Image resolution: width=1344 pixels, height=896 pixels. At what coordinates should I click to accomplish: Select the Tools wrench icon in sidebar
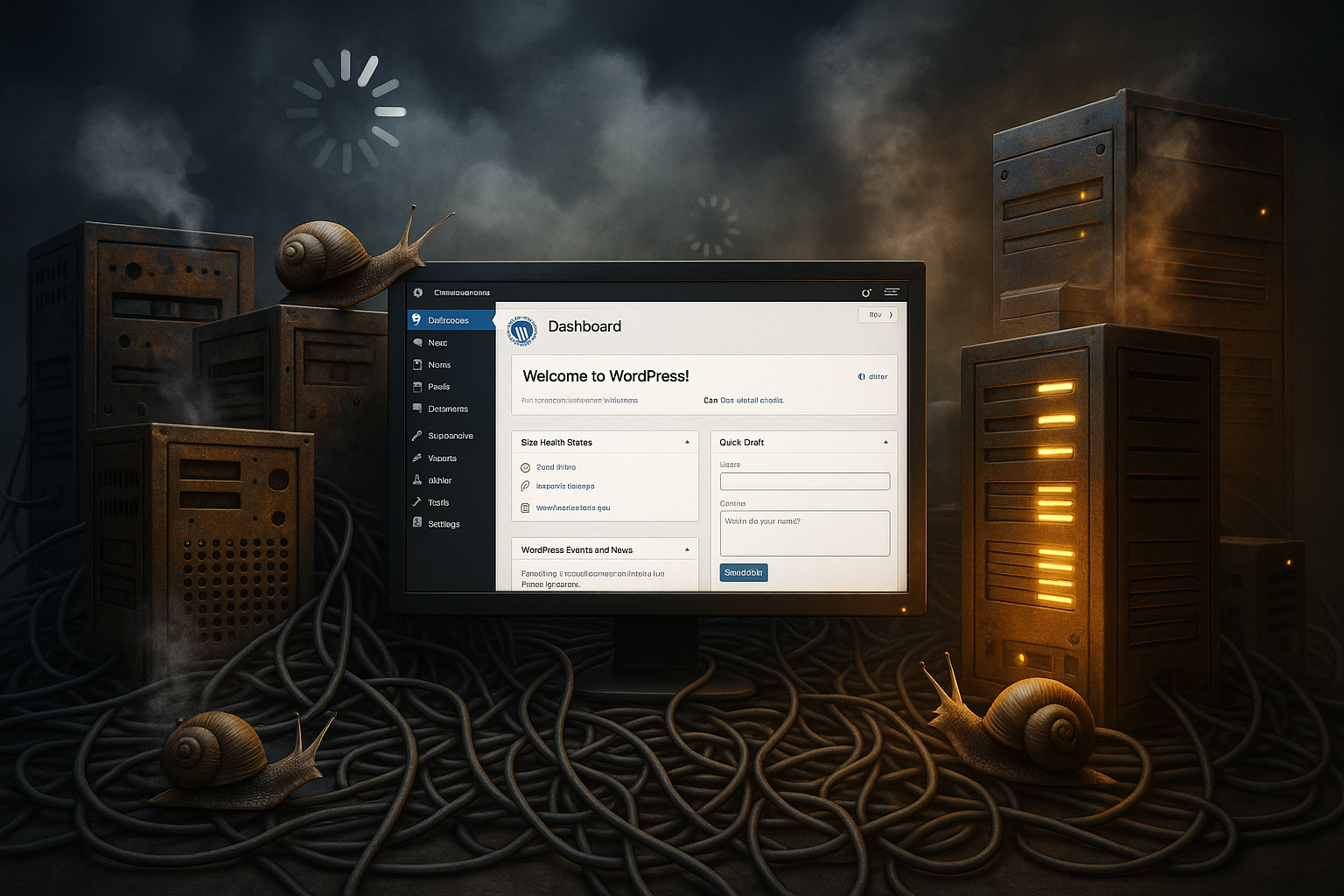tap(418, 501)
